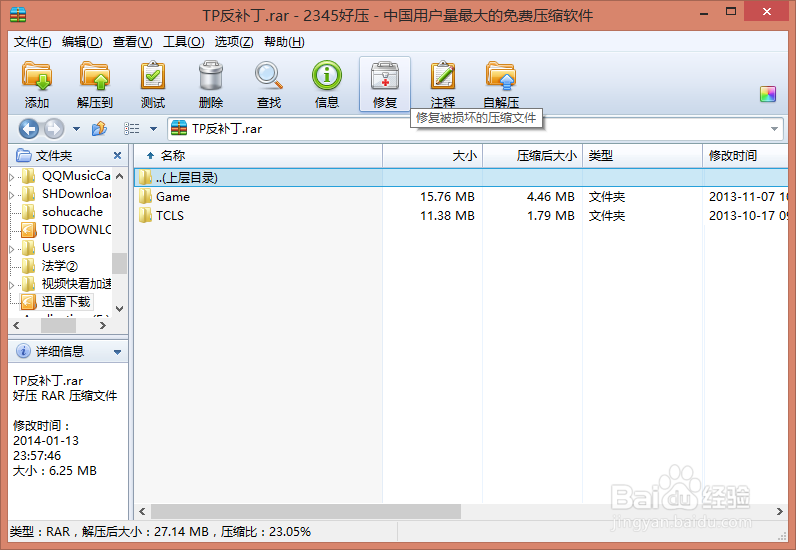
Task: Close the 文件夹 folder panel
Action: [x=117, y=155]
